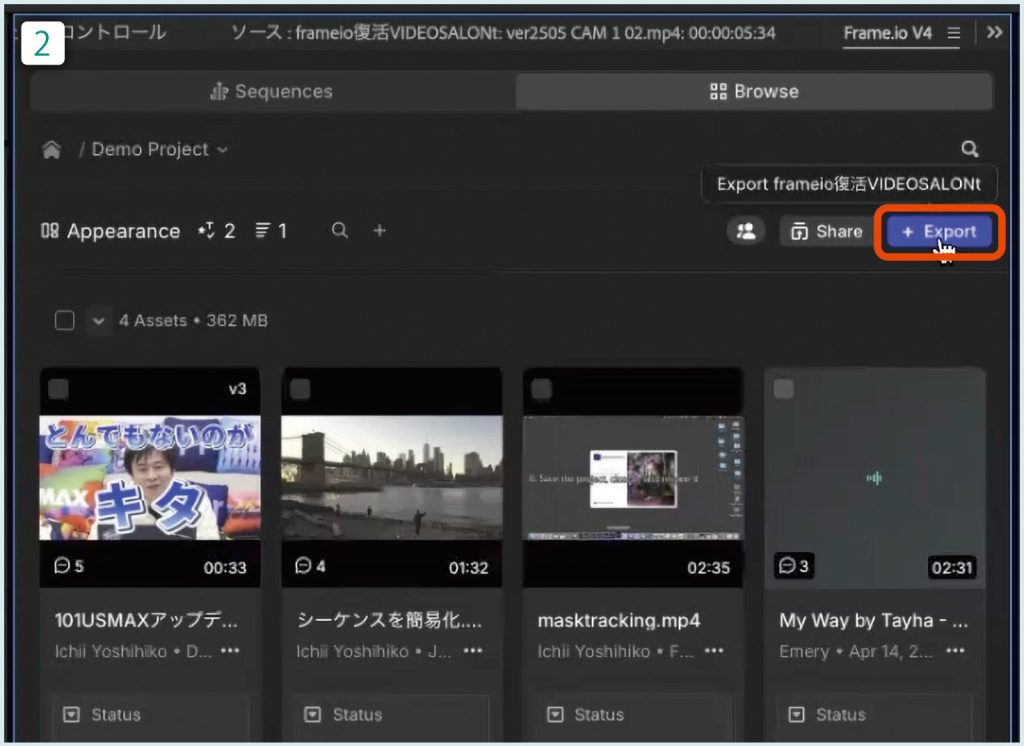Select the masktracking.mp4 asset checkbox
Viewport: 1024px width, 746px height.
coord(542,389)
